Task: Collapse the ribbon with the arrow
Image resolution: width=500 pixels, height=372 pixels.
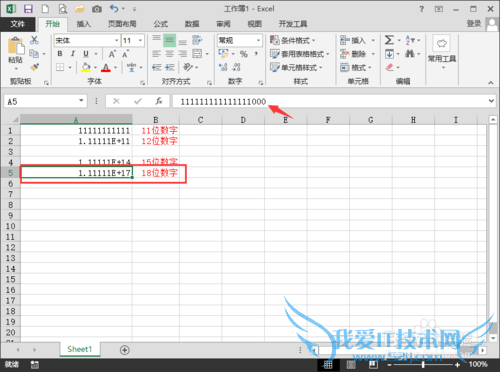Action: tap(491, 83)
